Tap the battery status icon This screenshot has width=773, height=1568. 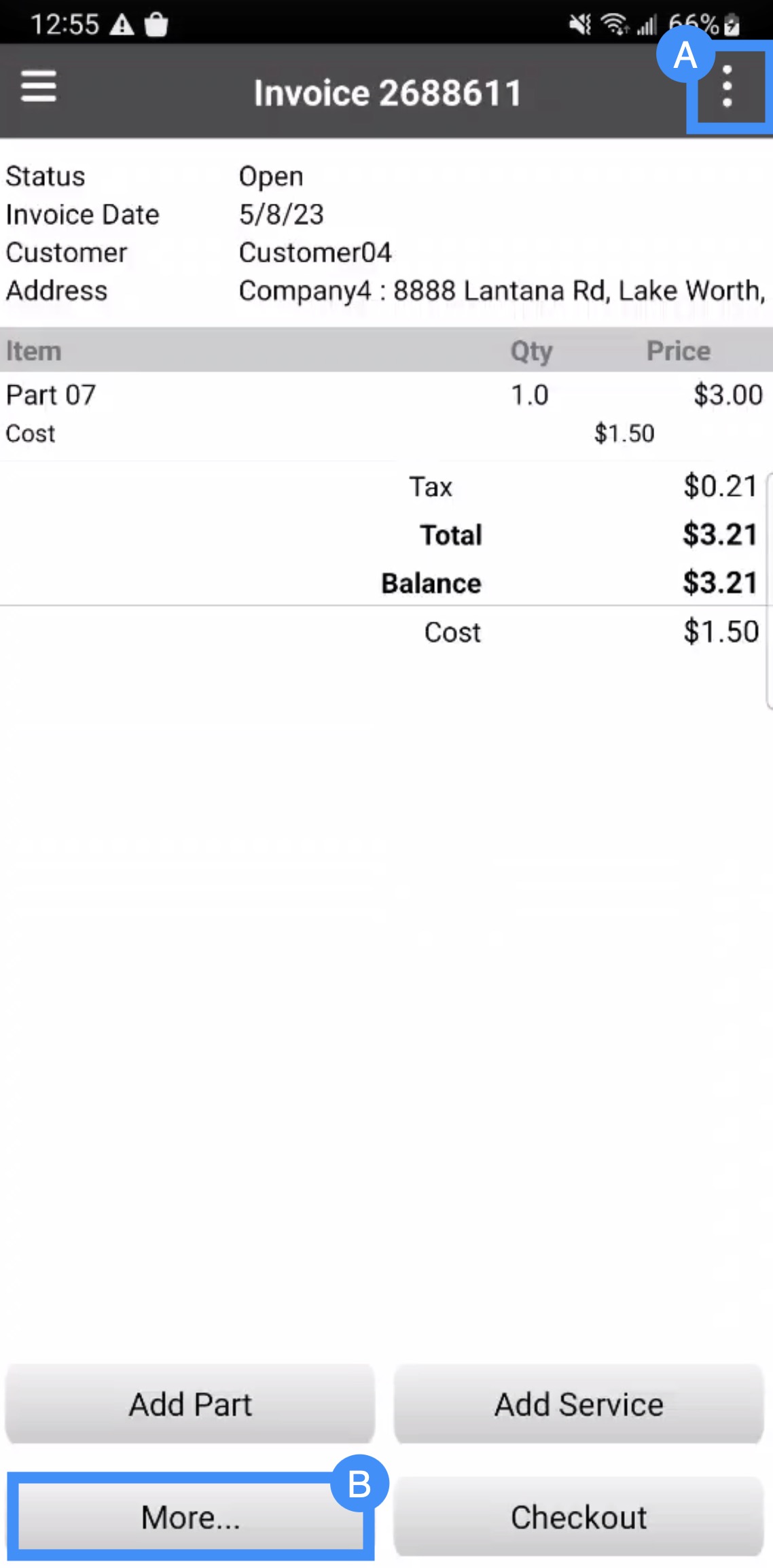click(732, 25)
